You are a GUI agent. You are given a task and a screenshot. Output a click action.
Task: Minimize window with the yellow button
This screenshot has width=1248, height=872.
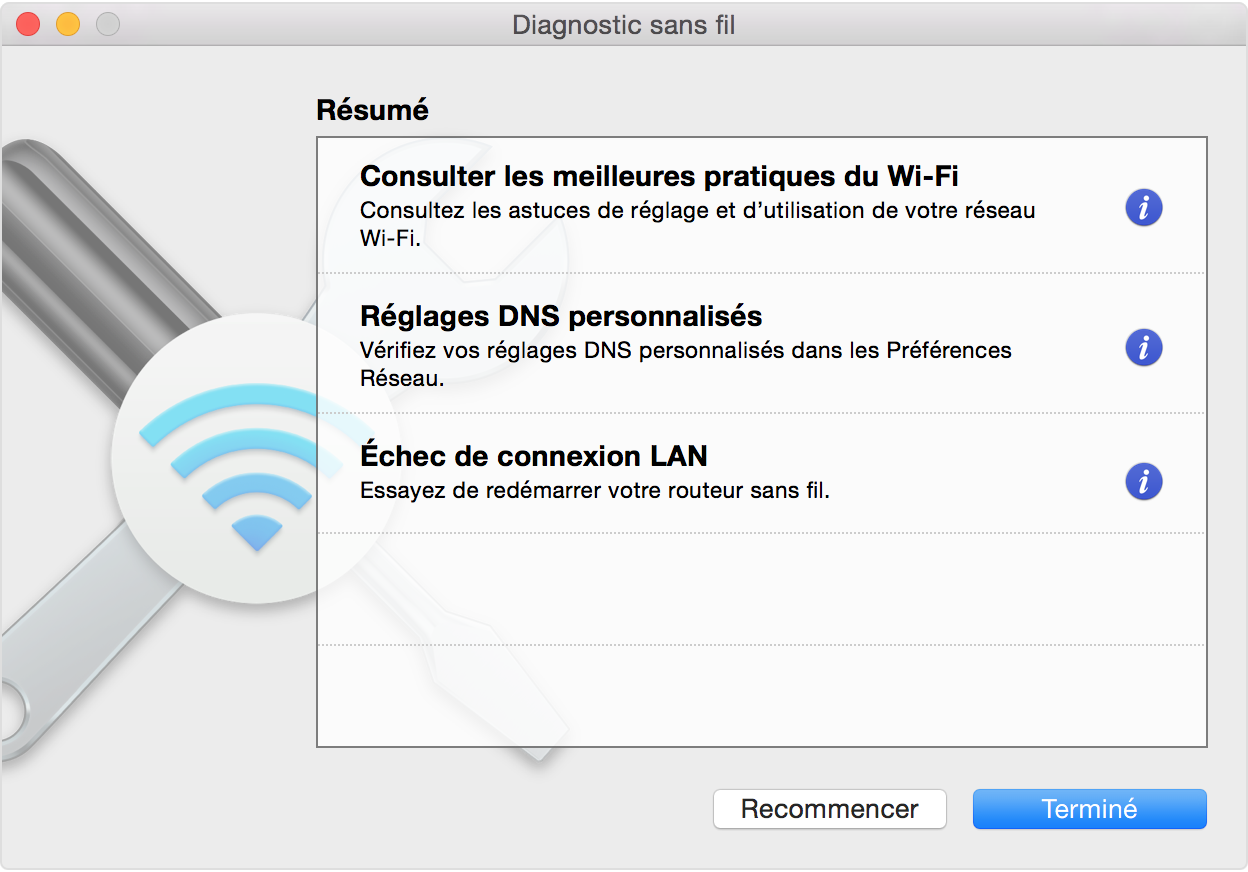click(68, 24)
